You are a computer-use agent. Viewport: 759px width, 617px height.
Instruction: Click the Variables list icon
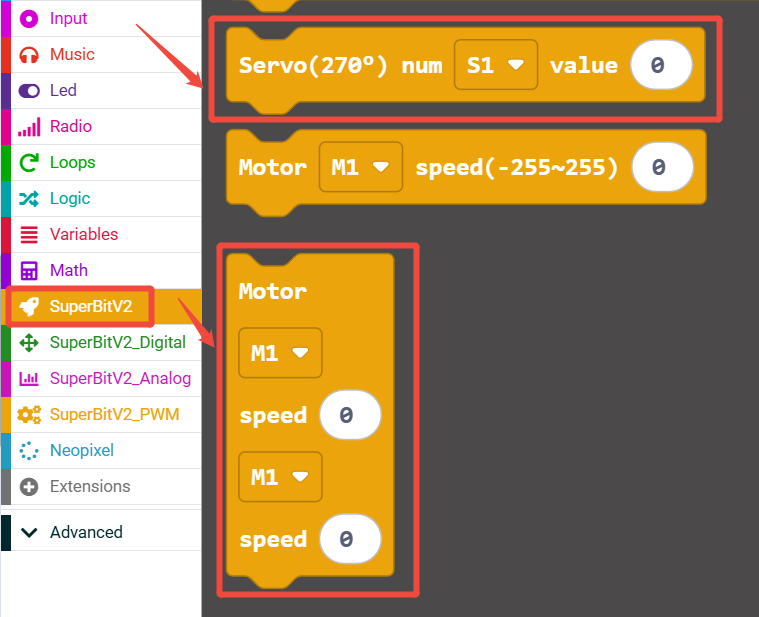29,235
